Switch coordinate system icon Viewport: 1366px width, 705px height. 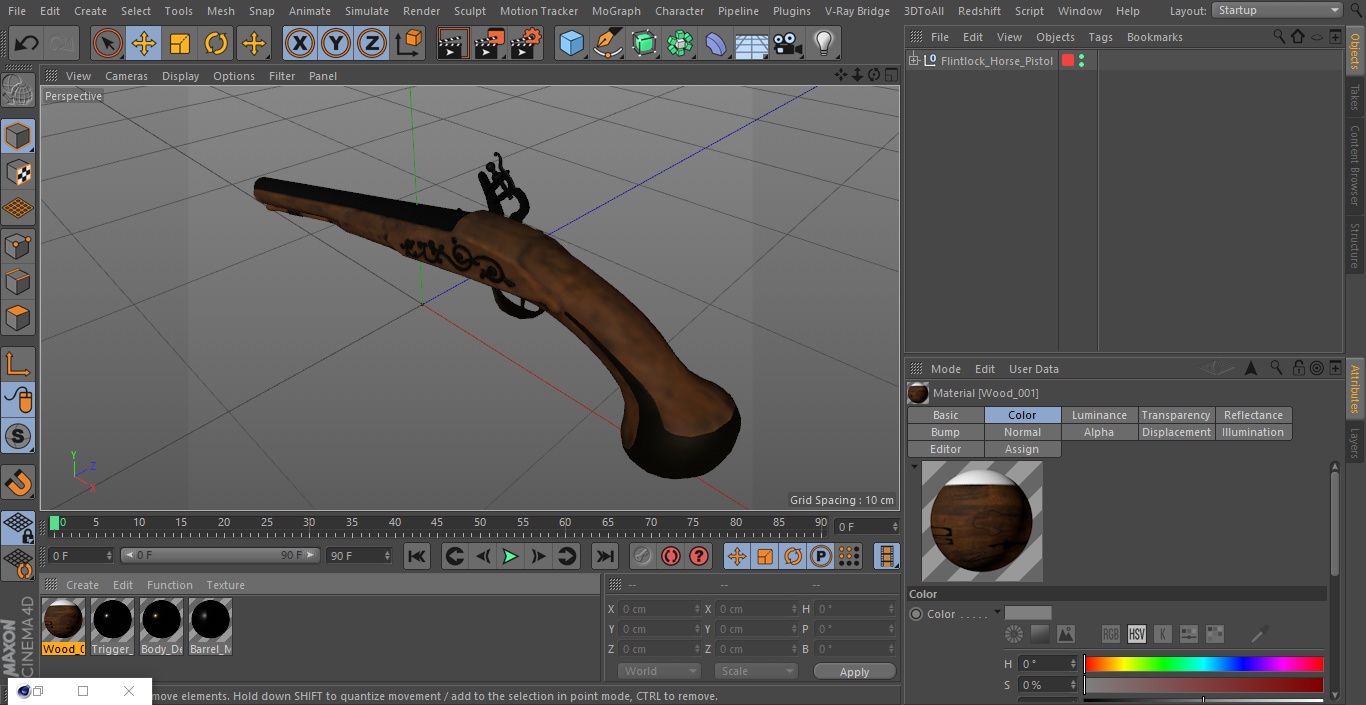pos(409,44)
